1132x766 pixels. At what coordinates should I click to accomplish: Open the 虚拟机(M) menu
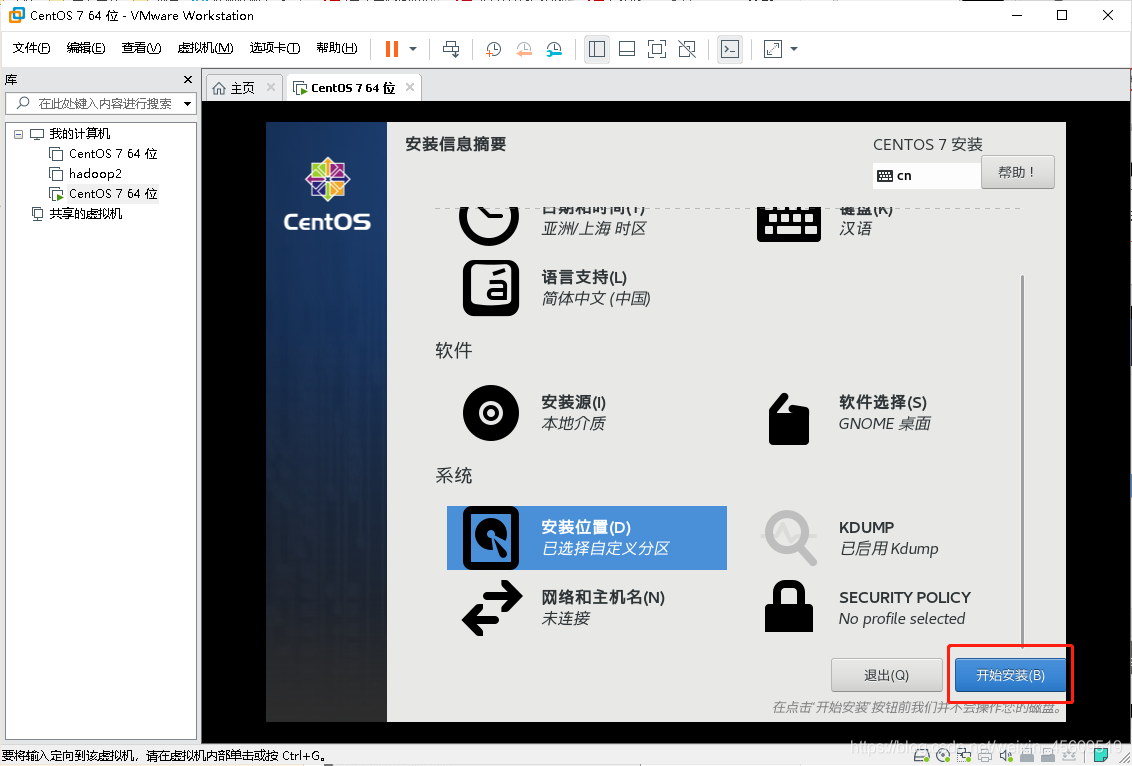click(x=205, y=48)
